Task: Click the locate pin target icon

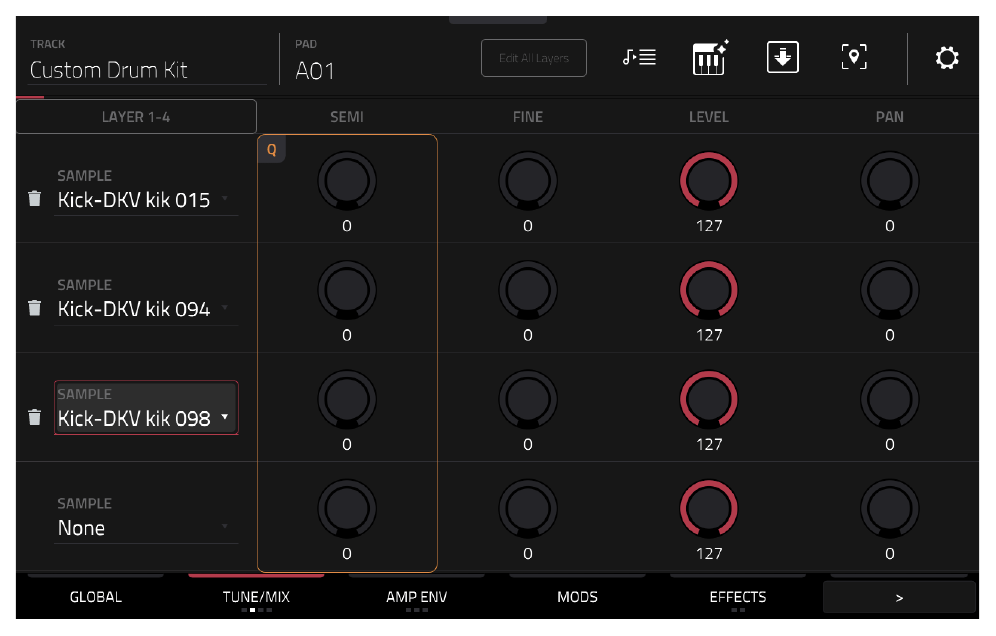Action: pos(854,58)
